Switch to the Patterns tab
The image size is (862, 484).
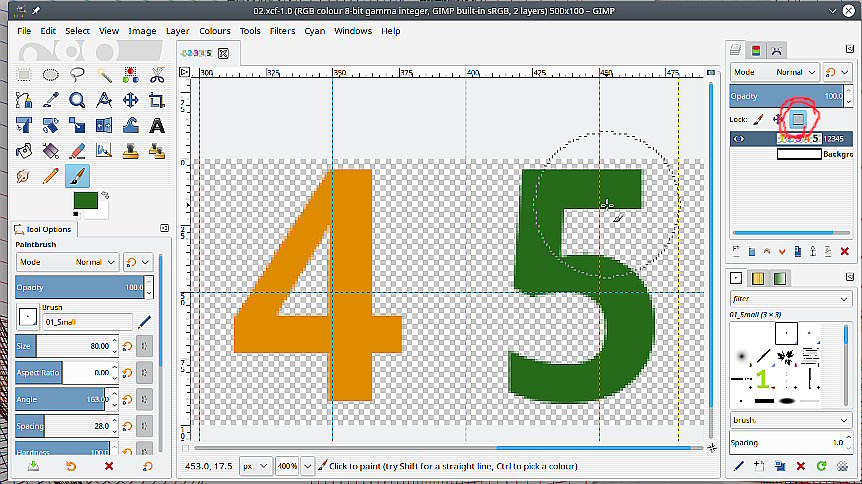click(x=758, y=278)
